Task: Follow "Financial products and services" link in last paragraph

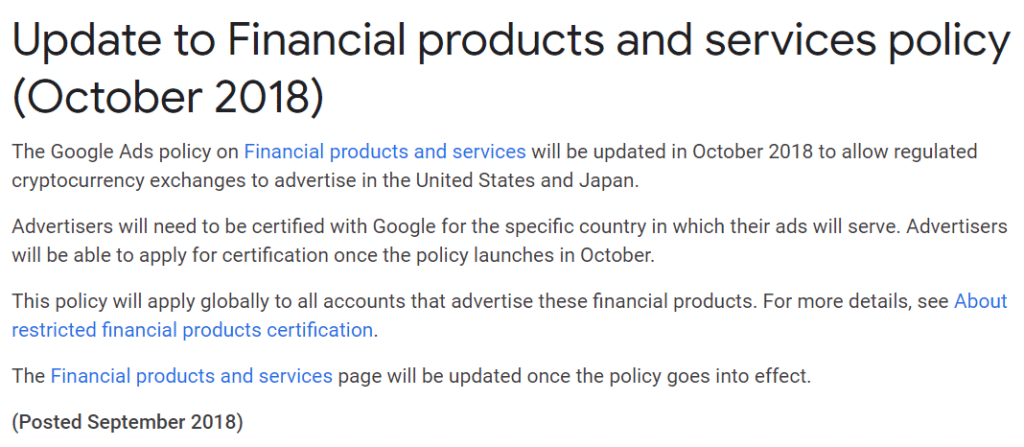Action: (x=191, y=376)
